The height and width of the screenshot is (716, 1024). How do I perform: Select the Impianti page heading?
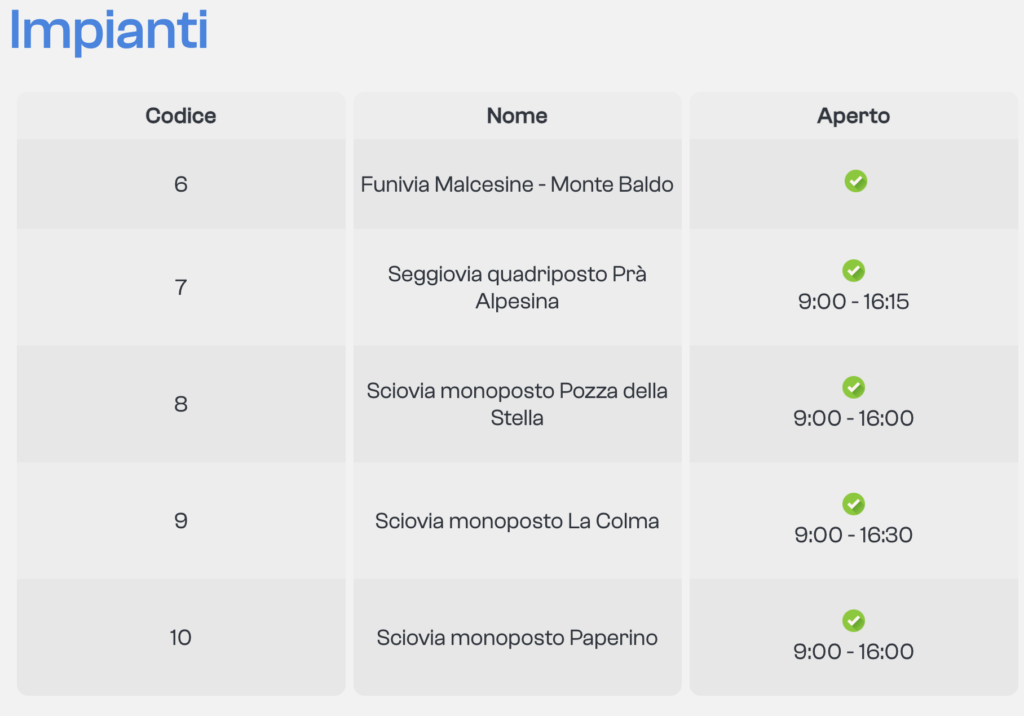click(x=108, y=31)
